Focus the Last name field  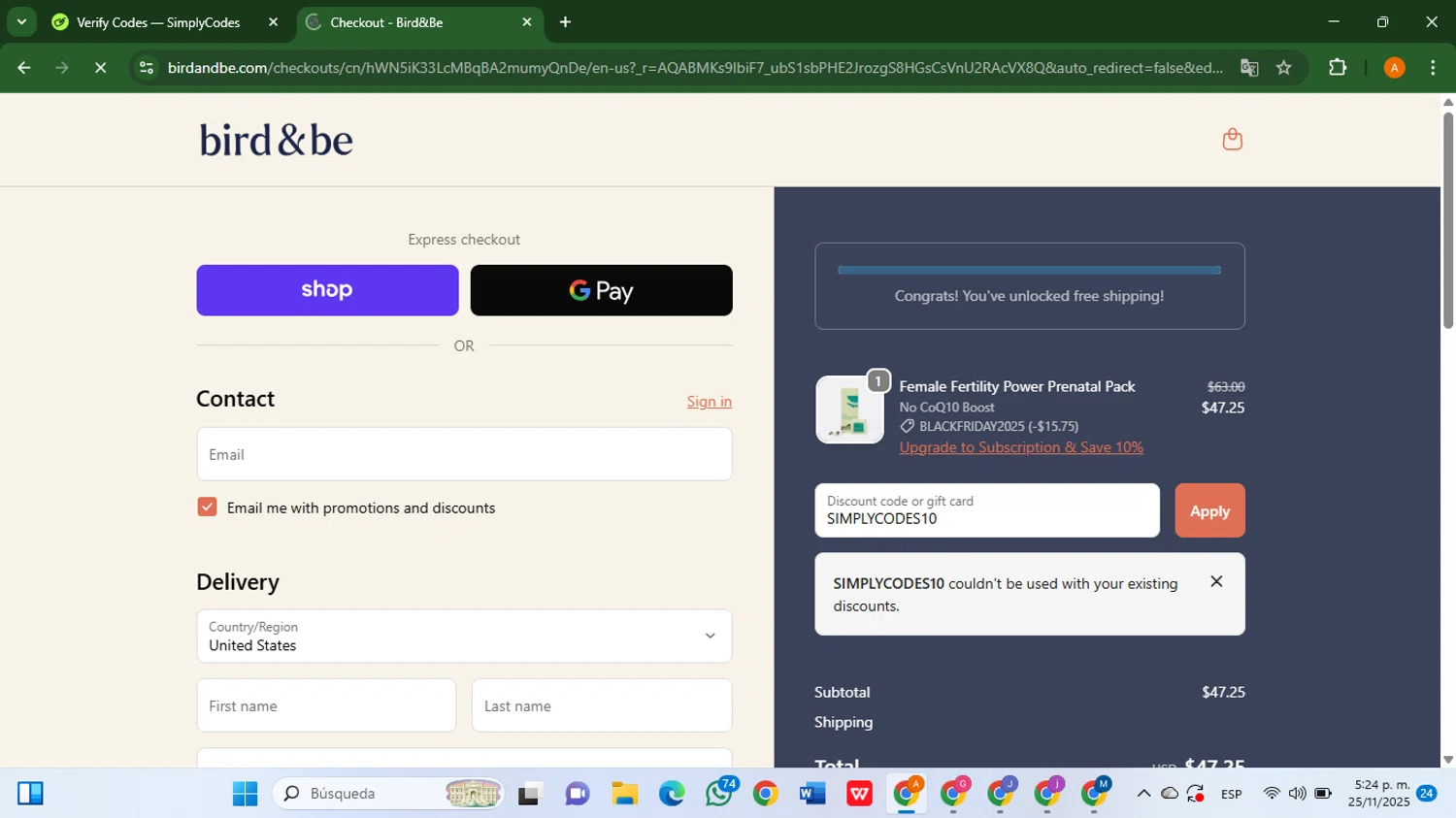pos(602,705)
